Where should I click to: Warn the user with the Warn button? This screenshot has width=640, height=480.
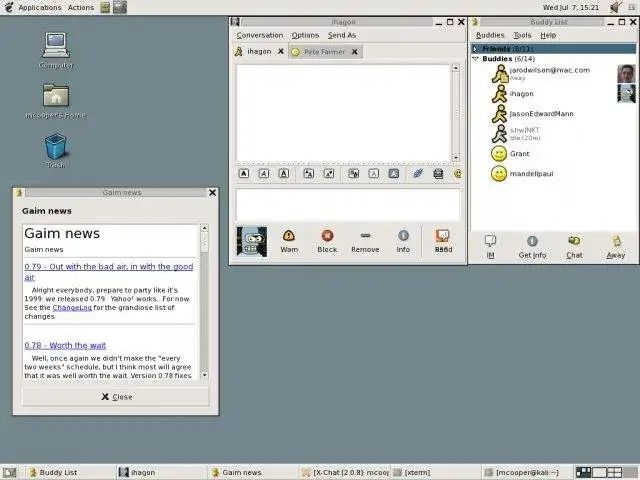pos(289,241)
